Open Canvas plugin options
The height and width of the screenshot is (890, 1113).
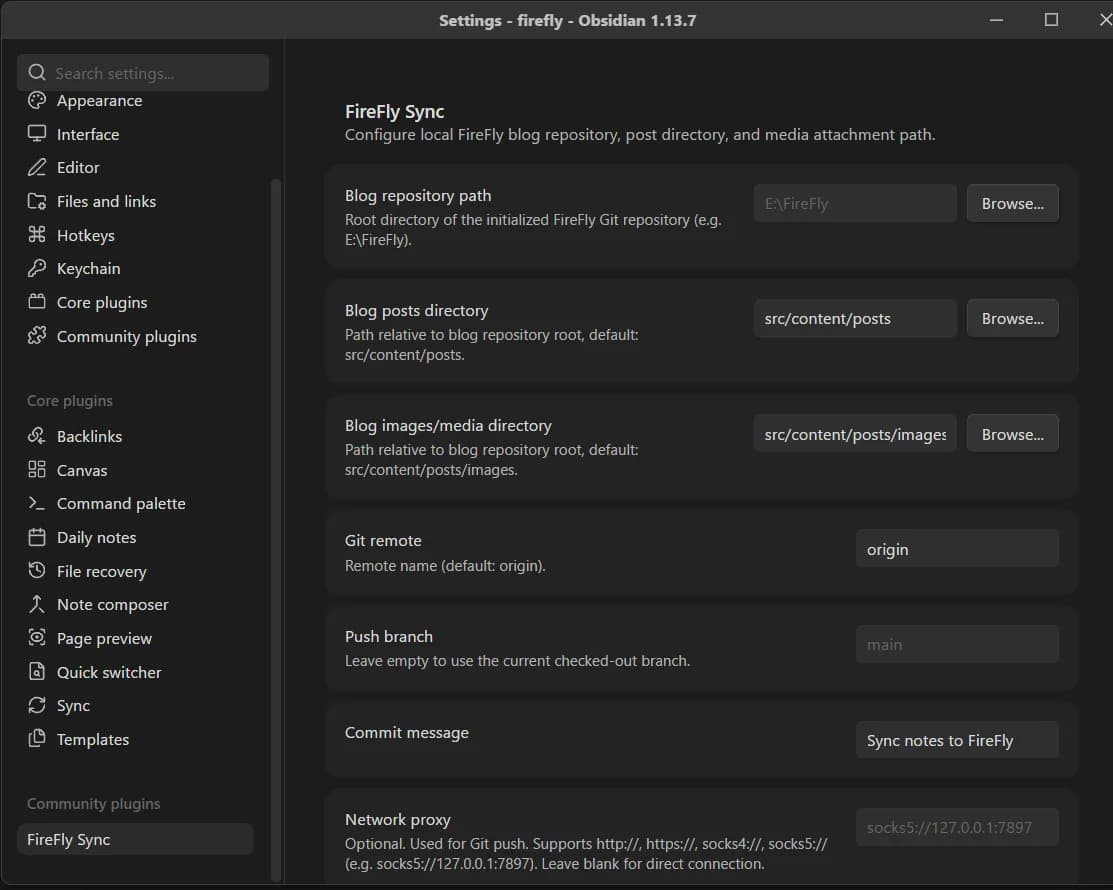[x=135, y=470]
